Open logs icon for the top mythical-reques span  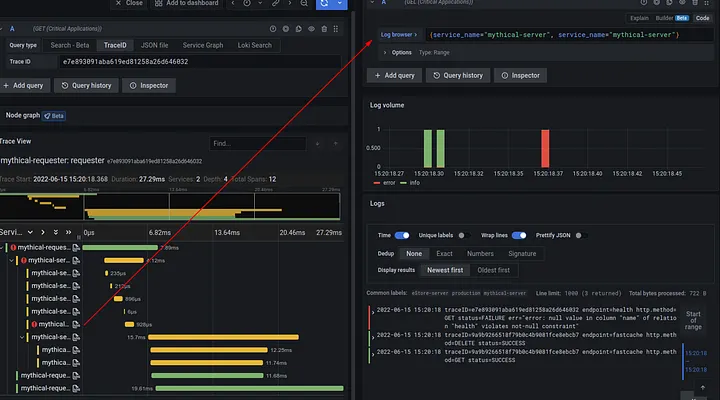tap(76, 248)
